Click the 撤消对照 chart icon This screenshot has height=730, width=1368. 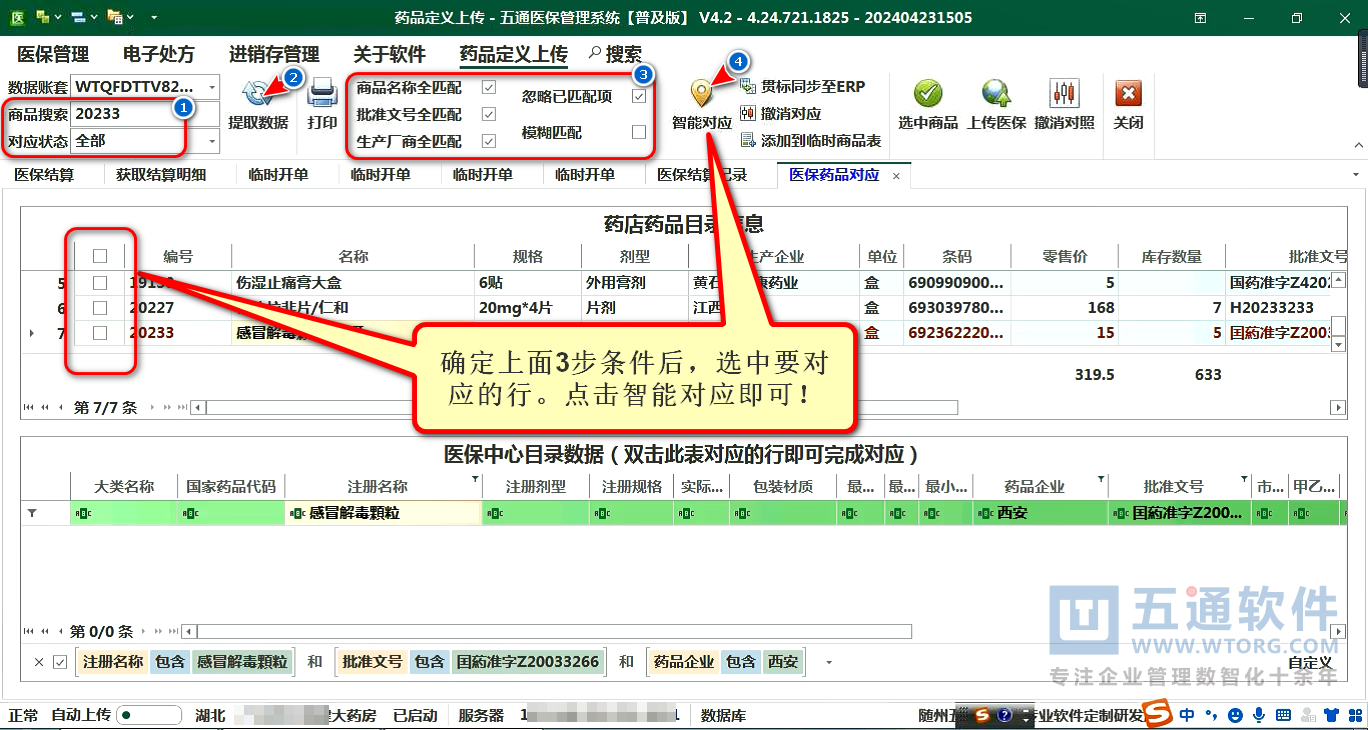(1064, 94)
